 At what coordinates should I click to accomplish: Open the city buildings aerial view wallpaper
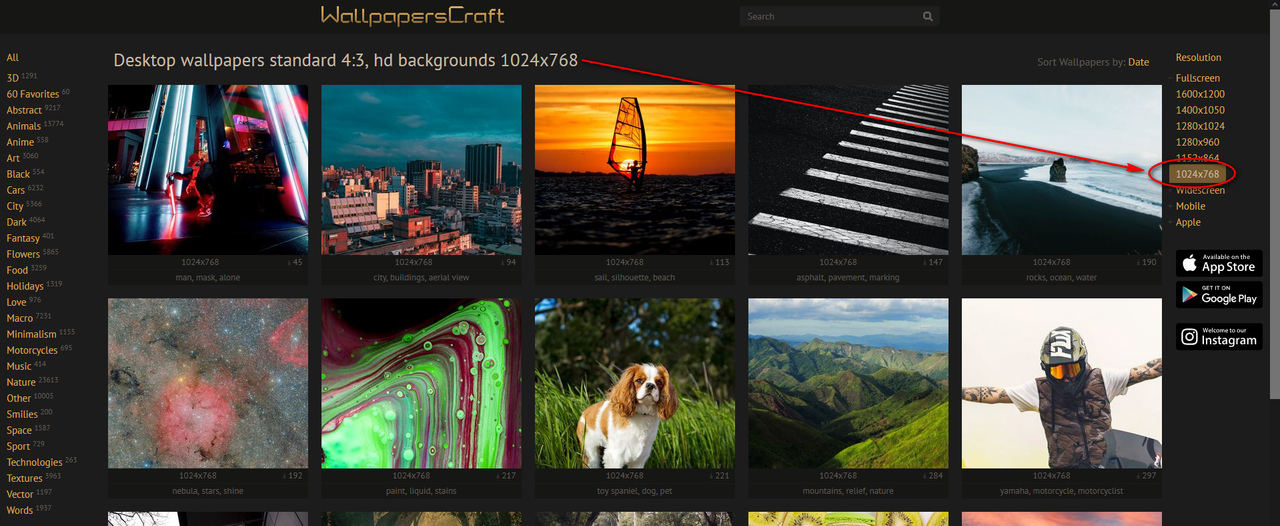pos(421,170)
